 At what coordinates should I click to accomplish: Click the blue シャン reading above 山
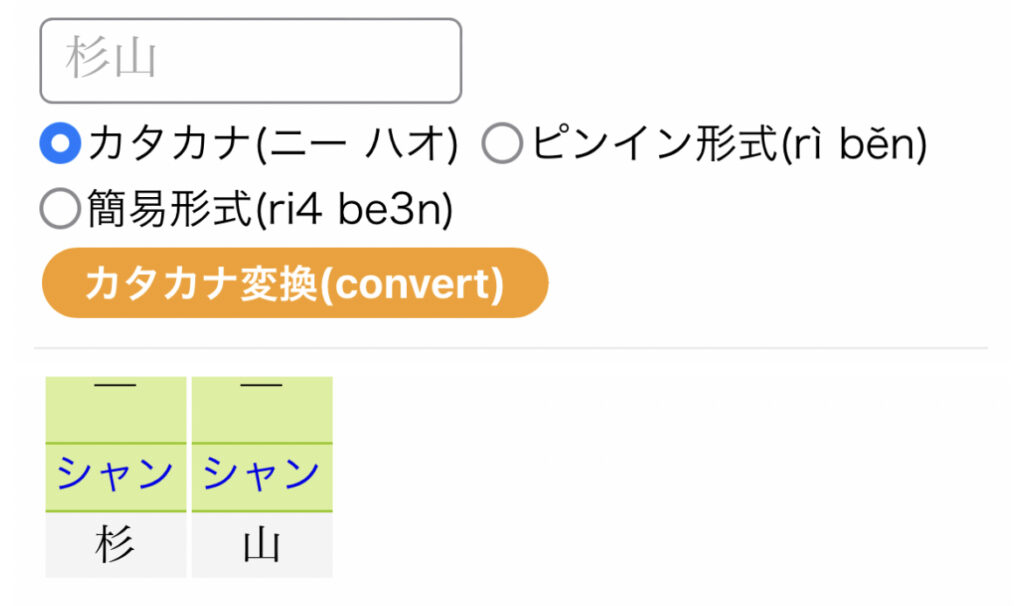coord(262,475)
